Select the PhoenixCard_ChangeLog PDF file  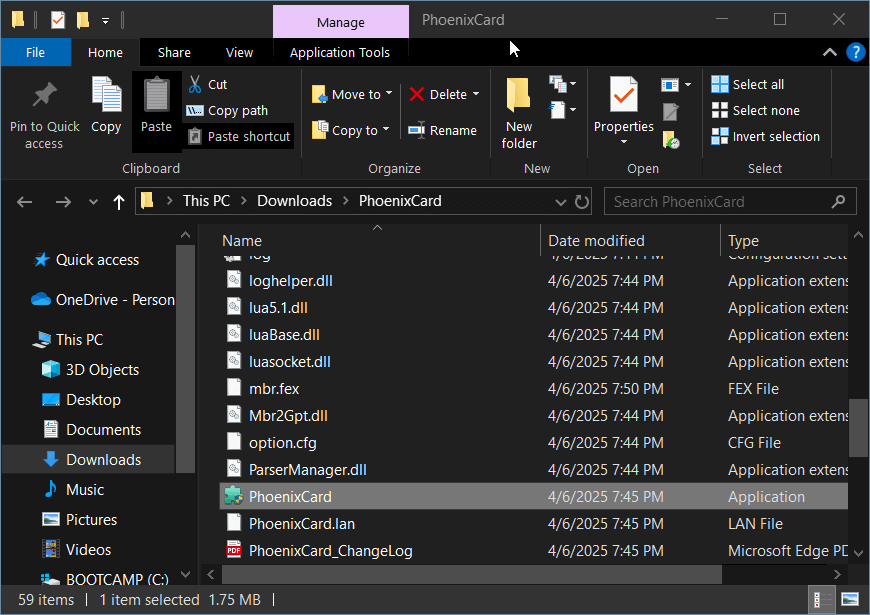click(534, 551)
